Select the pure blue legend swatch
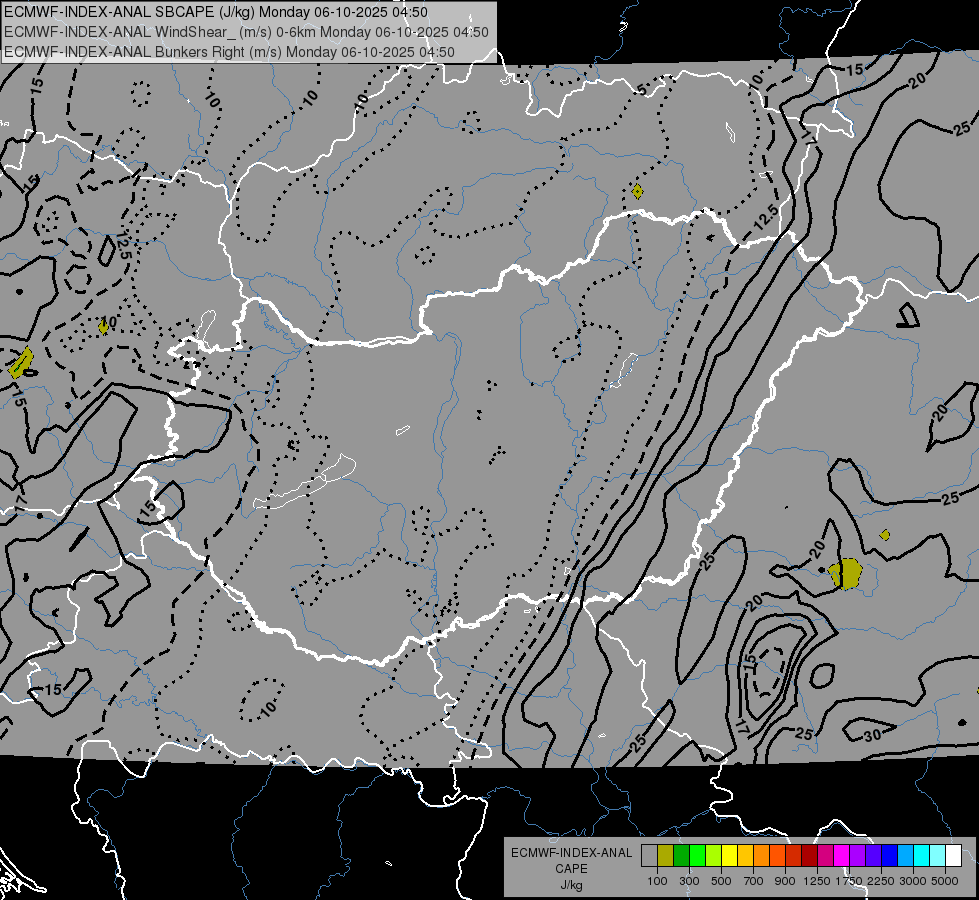Image resolution: width=979 pixels, height=900 pixels. [890, 856]
